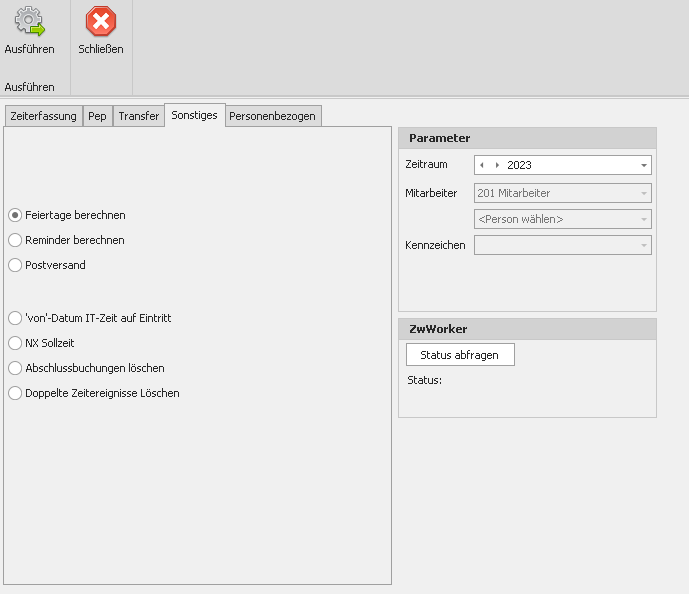Screen dimensions: 689x594
Task: Select Doppelte Zeitereignisse Löschen option
Action: point(15,393)
